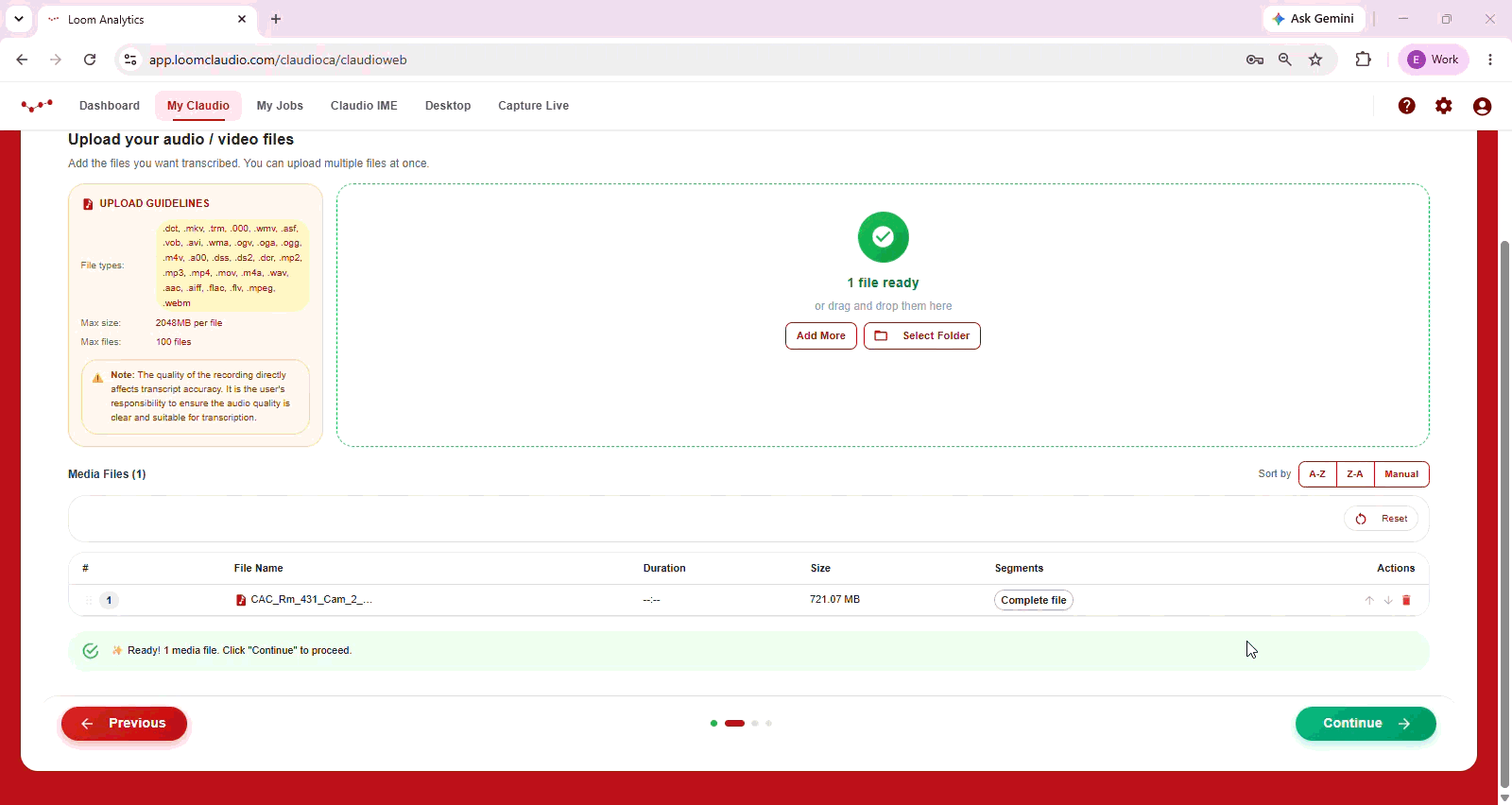Move the CAC_Rm_431_Cam_2 file down with arrow
1512x805 pixels.
pyautogui.click(x=1388, y=600)
